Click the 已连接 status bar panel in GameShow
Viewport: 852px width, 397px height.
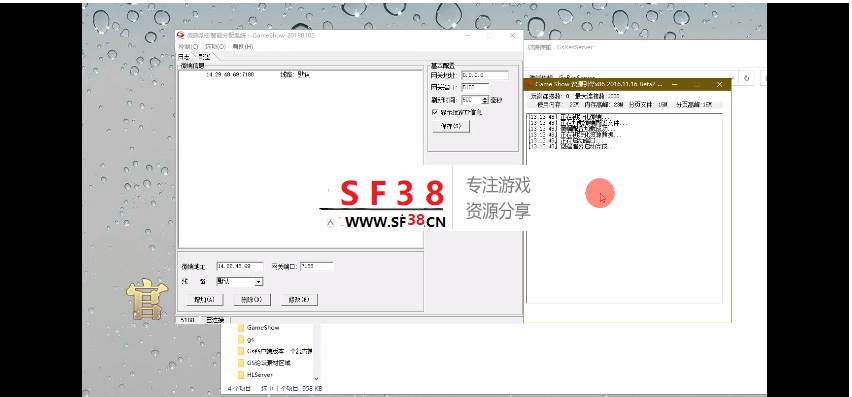point(215,319)
